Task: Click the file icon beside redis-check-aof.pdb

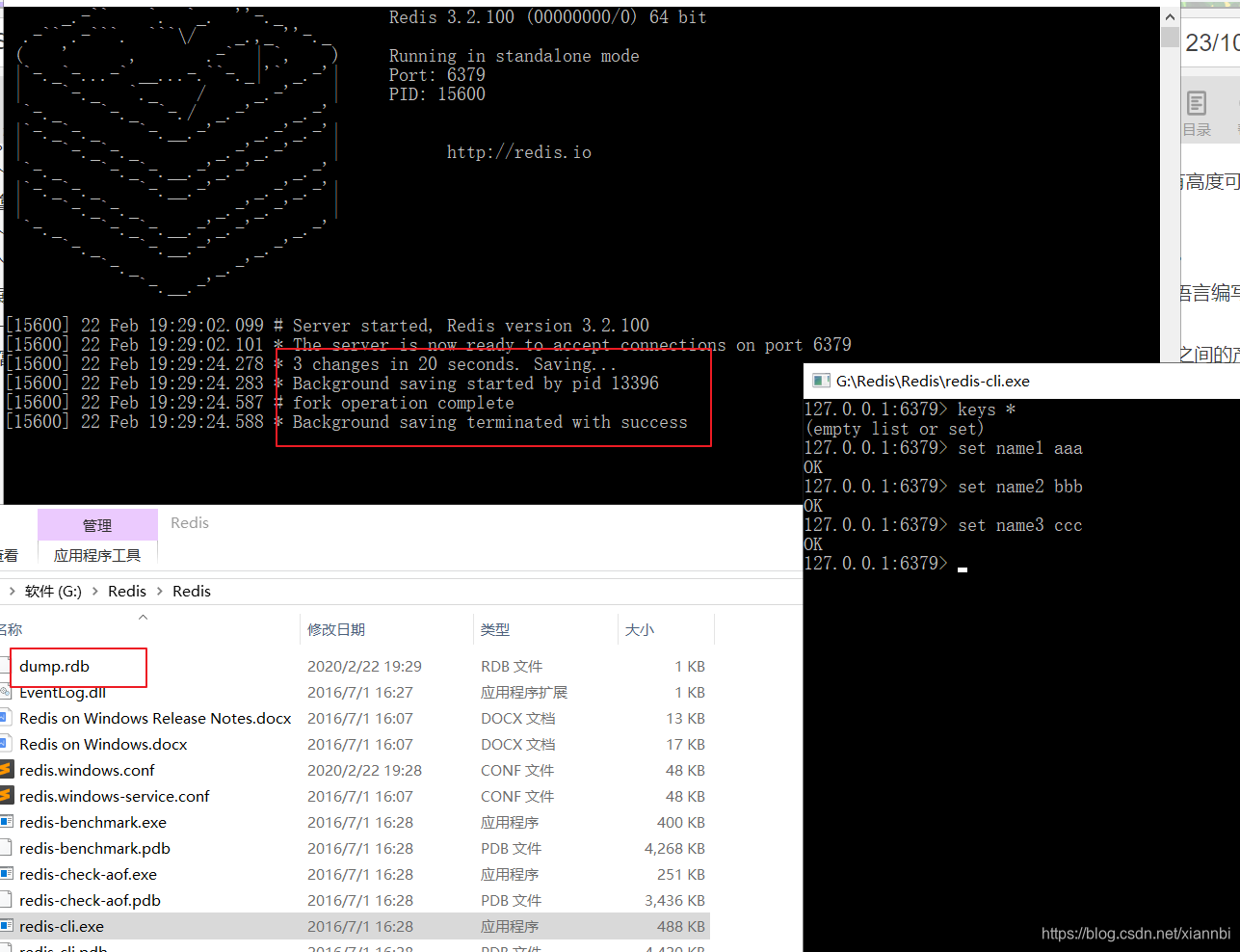Action: [6, 900]
